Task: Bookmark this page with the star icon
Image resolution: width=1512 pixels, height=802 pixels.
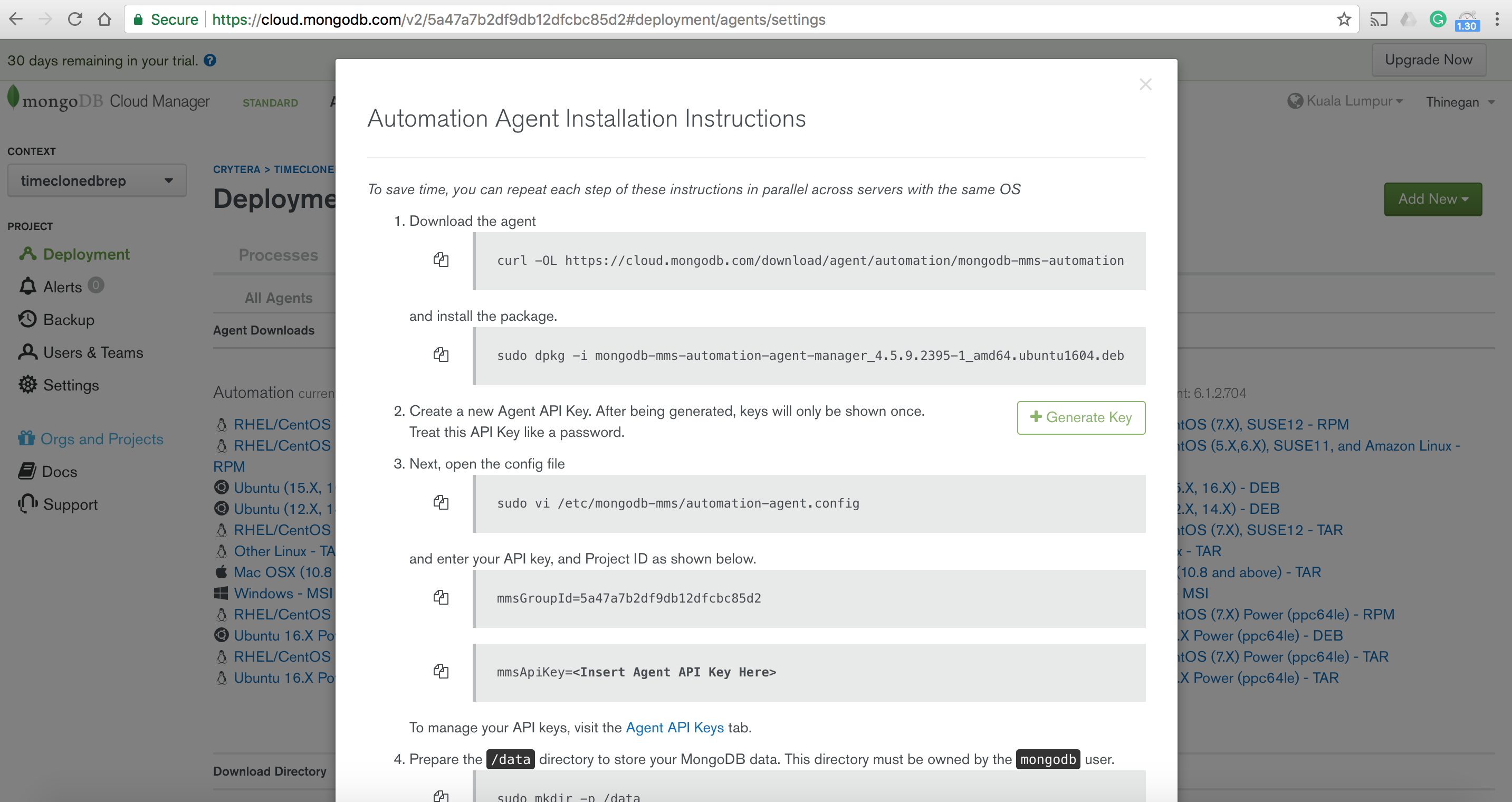Action: point(1344,20)
